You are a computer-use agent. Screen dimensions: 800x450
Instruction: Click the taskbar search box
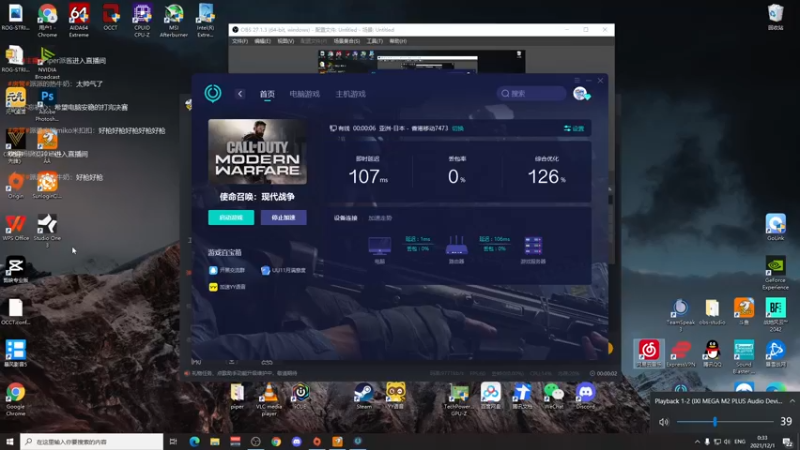coord(92,441)
